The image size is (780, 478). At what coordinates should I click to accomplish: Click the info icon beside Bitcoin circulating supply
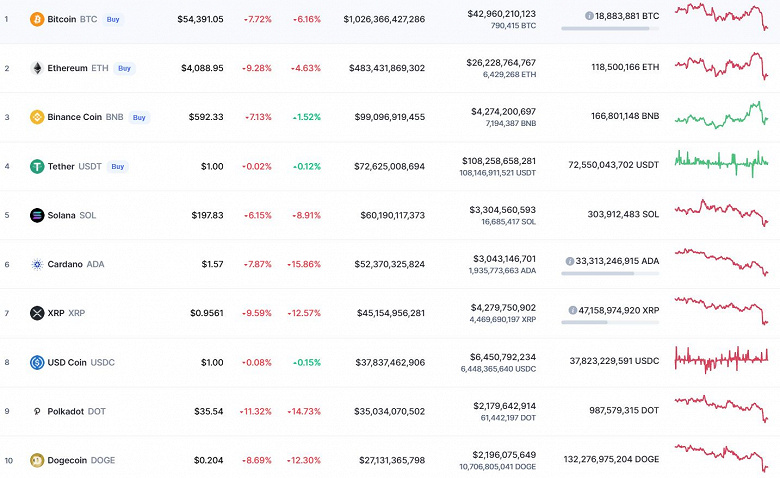(x=589, y=16)
